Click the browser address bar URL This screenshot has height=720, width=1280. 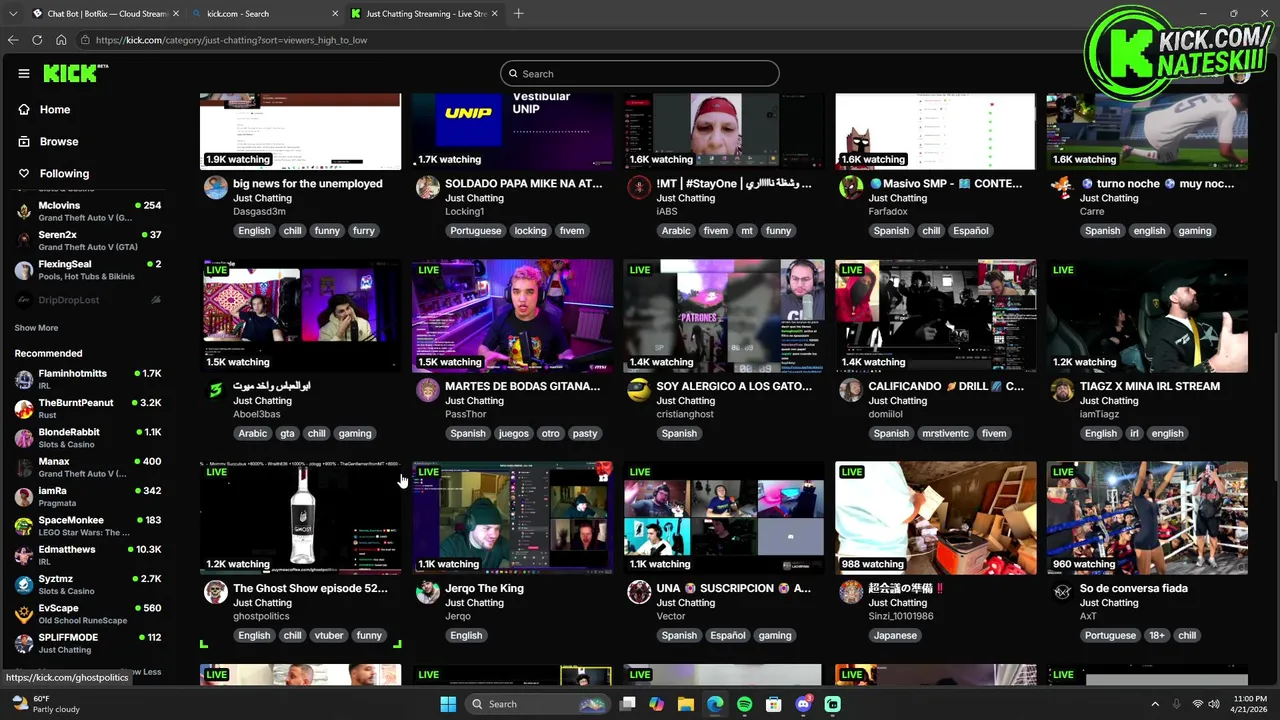(x=232, y=40)
